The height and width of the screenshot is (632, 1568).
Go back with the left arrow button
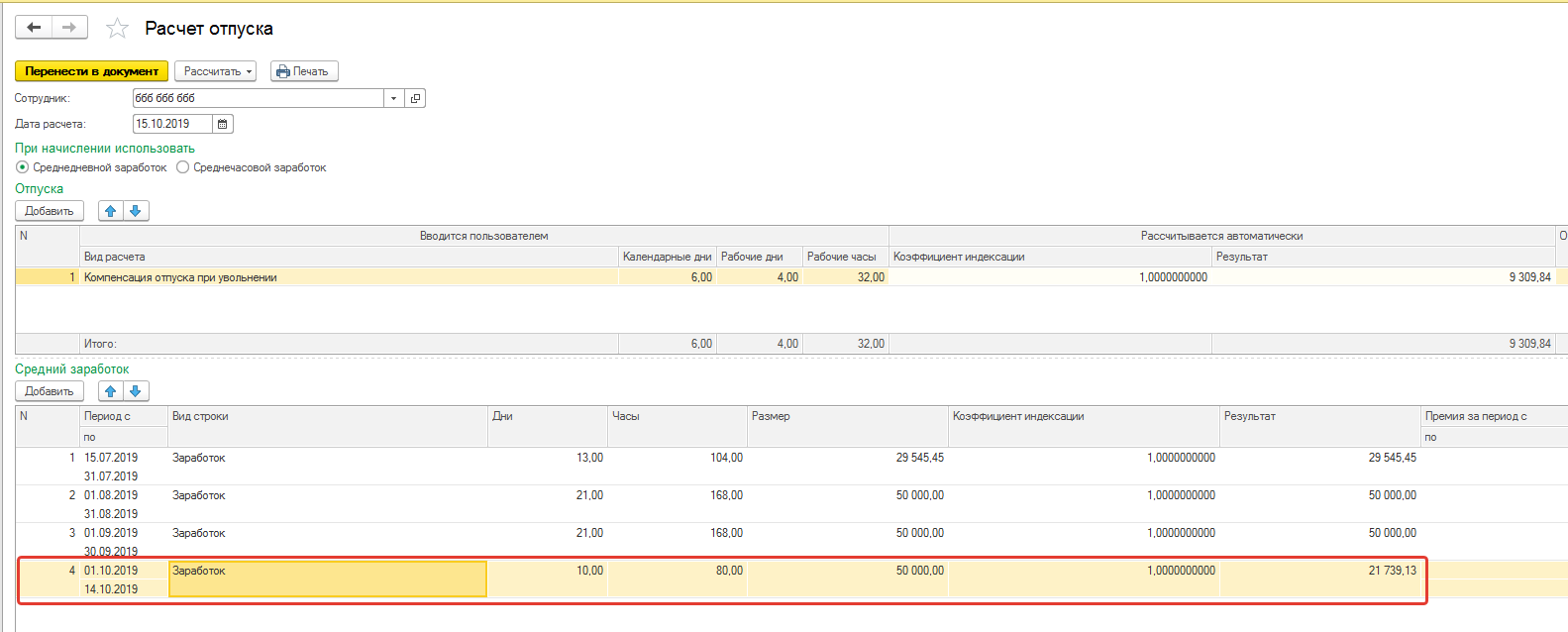pyautogui.click(x=34, y=28)
